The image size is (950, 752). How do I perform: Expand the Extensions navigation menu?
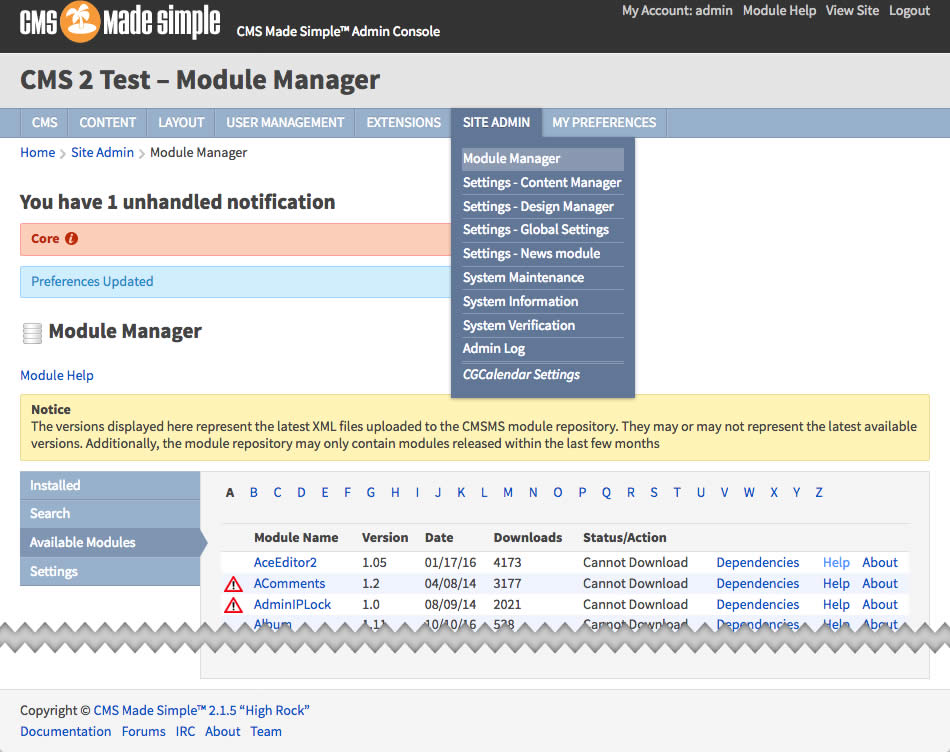(403, 122)
